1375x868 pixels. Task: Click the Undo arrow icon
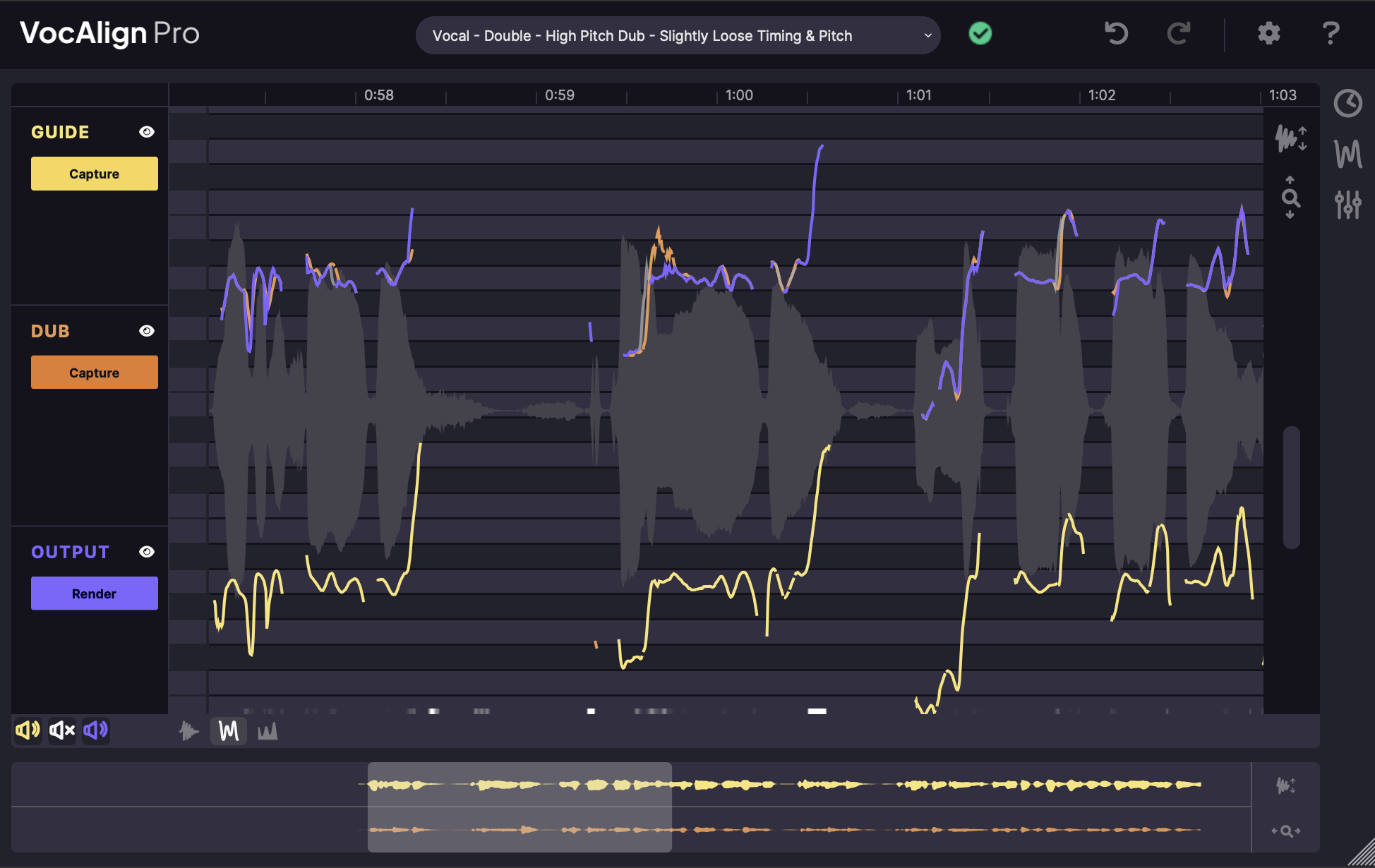click(x=1116, y=33)
